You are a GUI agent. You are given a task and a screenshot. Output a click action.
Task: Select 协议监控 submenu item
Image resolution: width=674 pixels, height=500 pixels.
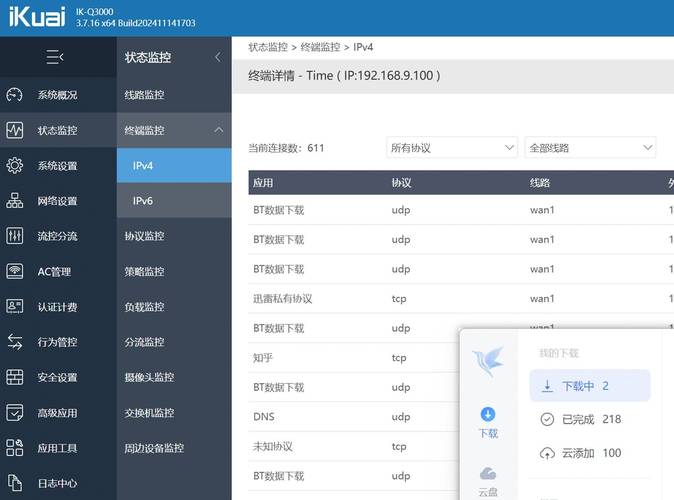click(174, 236)
